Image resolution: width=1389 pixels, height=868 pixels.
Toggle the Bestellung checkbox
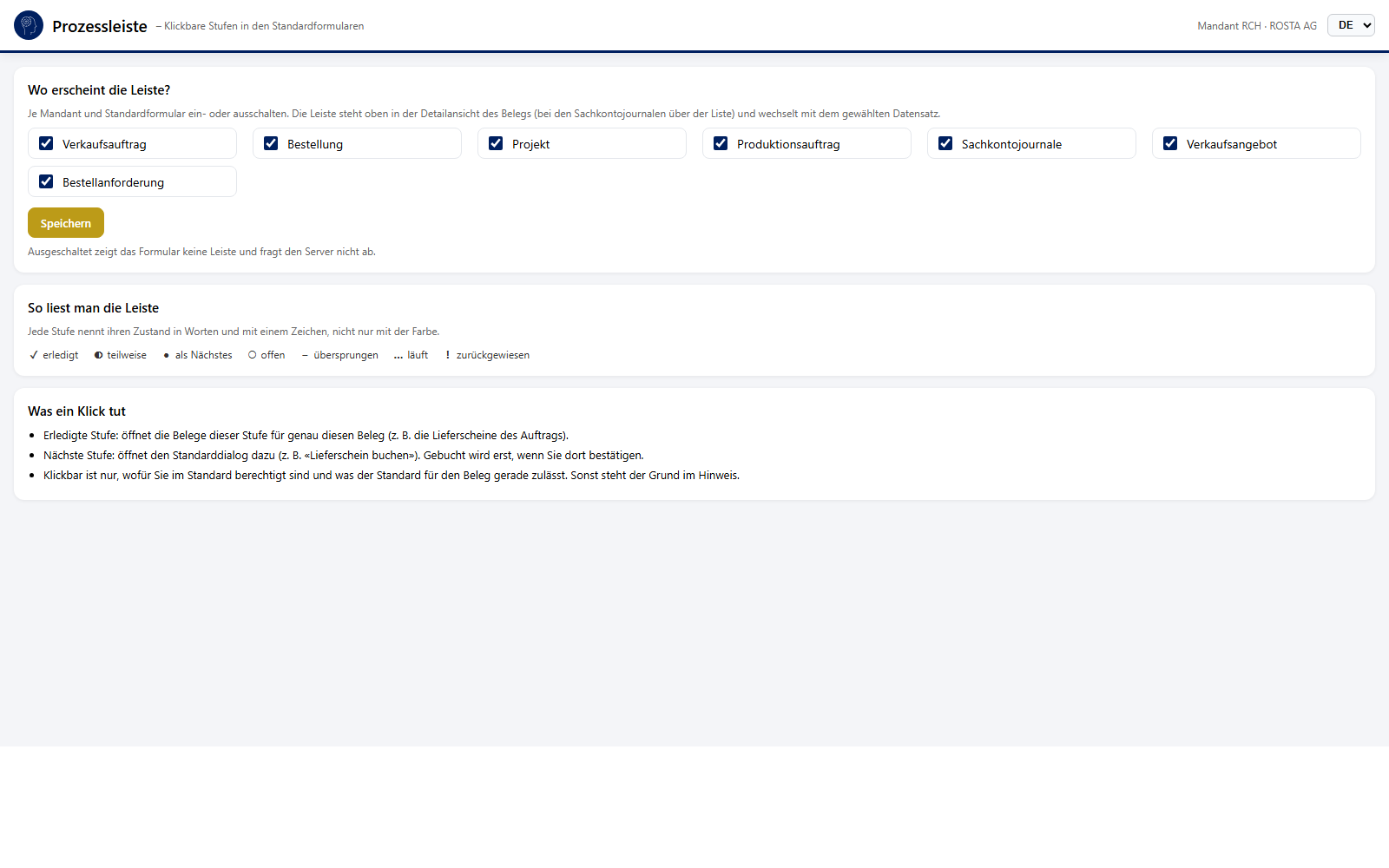point(271,143)
